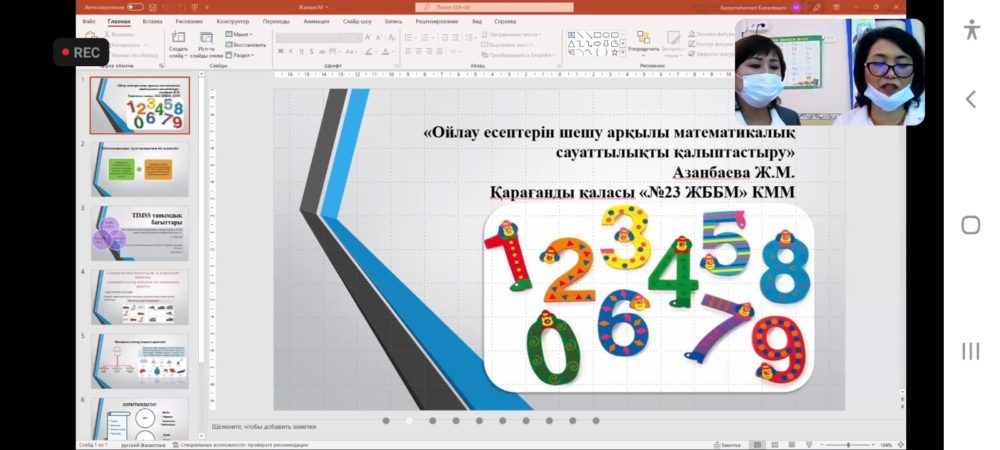
Task: Open the Конструктор ribbon tab
Action: click(233, 21)
